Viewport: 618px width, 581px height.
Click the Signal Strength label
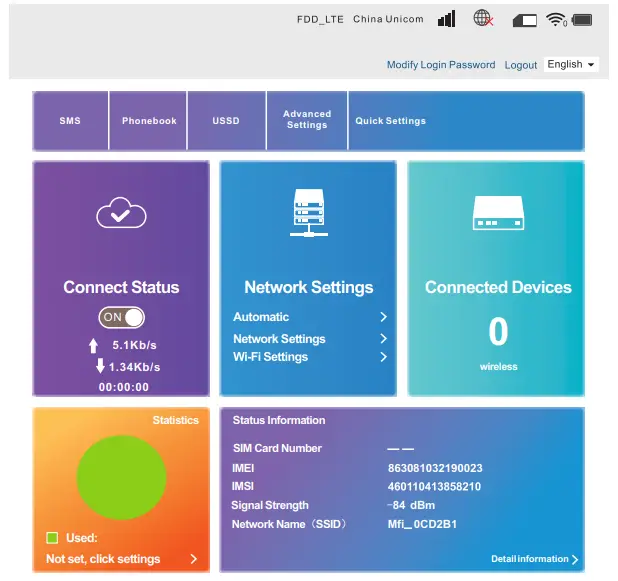click(x=270, y=505)
